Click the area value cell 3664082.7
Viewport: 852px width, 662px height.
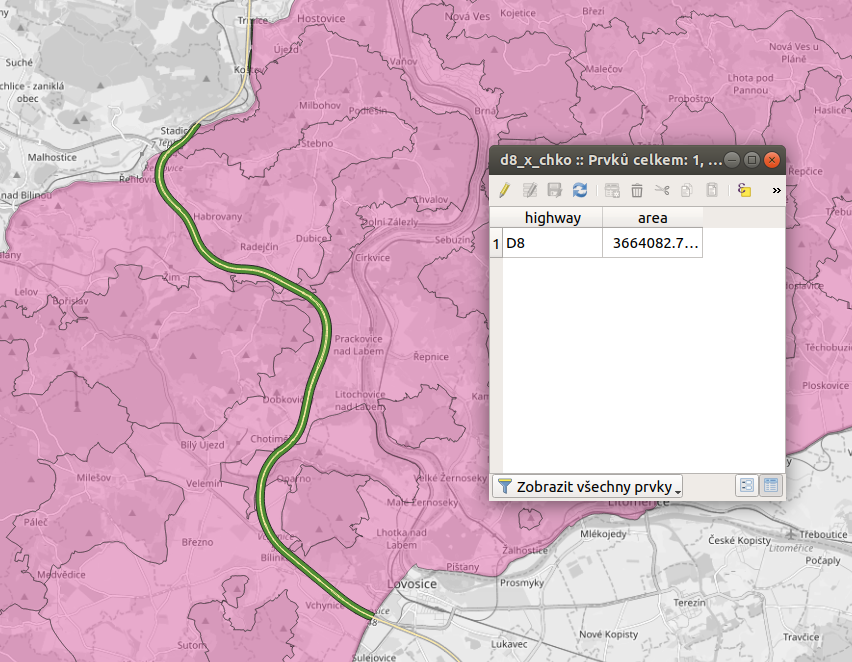pos(652,243)
